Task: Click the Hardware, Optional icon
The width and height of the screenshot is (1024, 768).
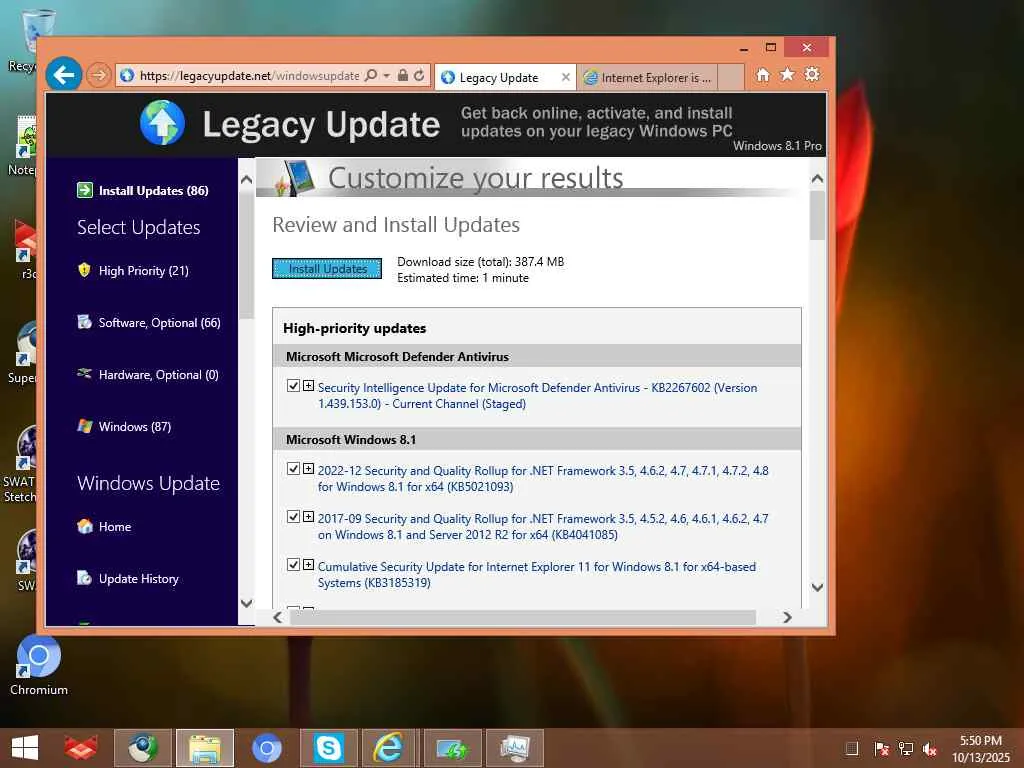Action: (x=84, y=373)
